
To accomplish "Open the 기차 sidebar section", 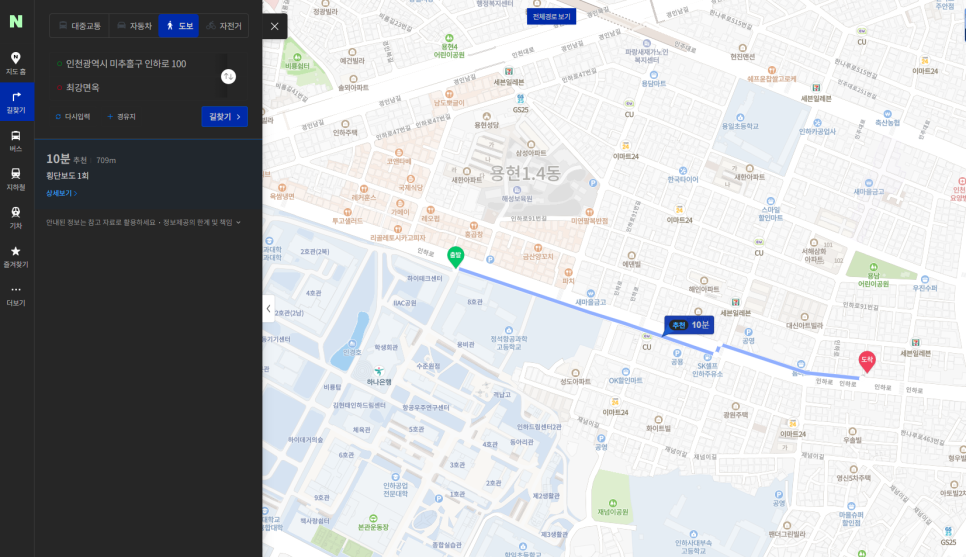I will (16, 218).
